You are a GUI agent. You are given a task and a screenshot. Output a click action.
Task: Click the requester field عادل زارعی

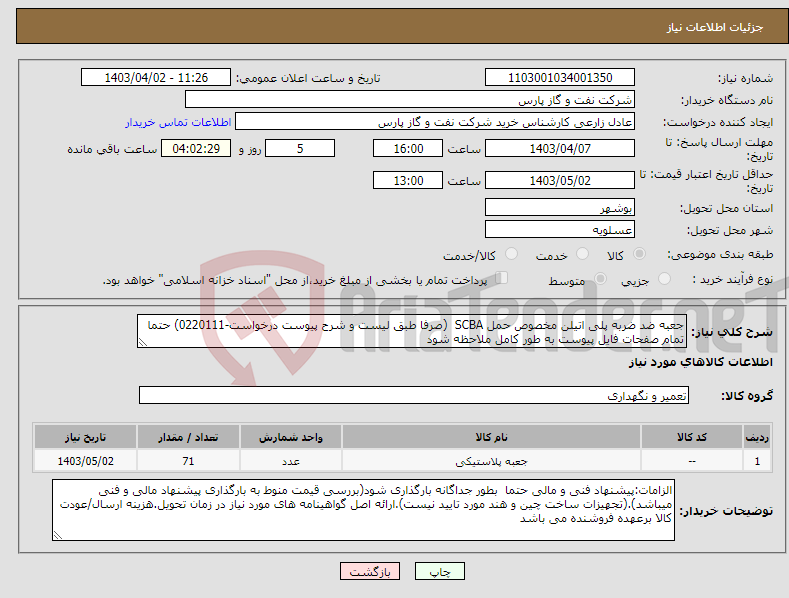(435, 122)
